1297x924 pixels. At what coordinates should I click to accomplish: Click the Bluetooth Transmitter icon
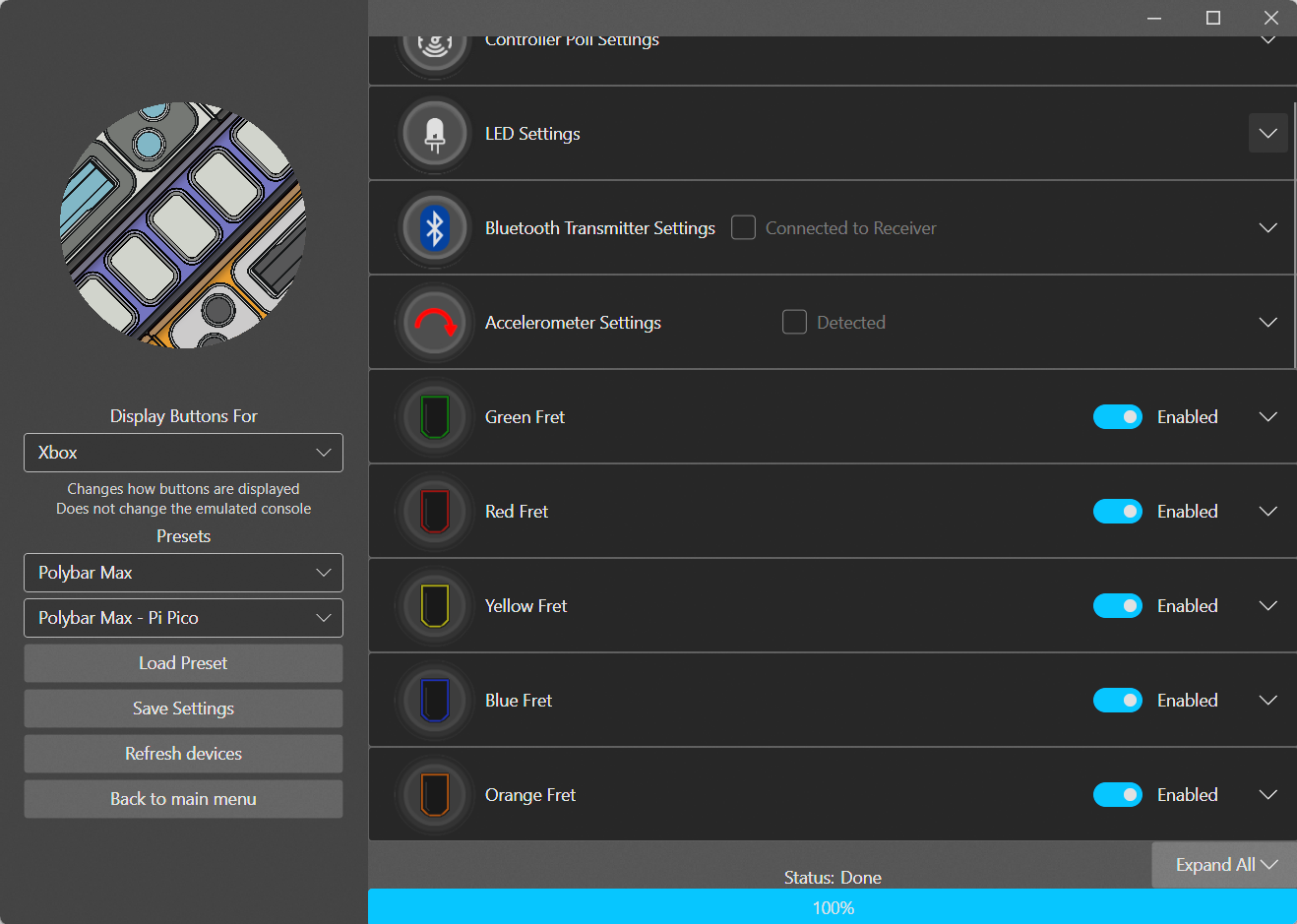(x=434, y=228)
